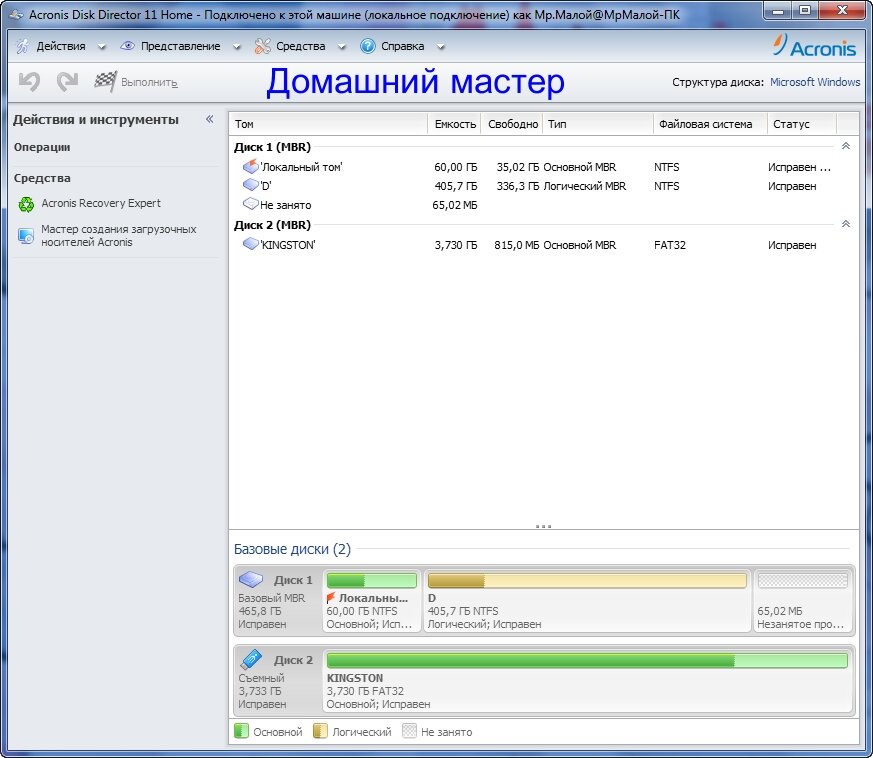Sort by Файловая система column header
Viewport: 873px width, 758px height.
click(710, 124)
